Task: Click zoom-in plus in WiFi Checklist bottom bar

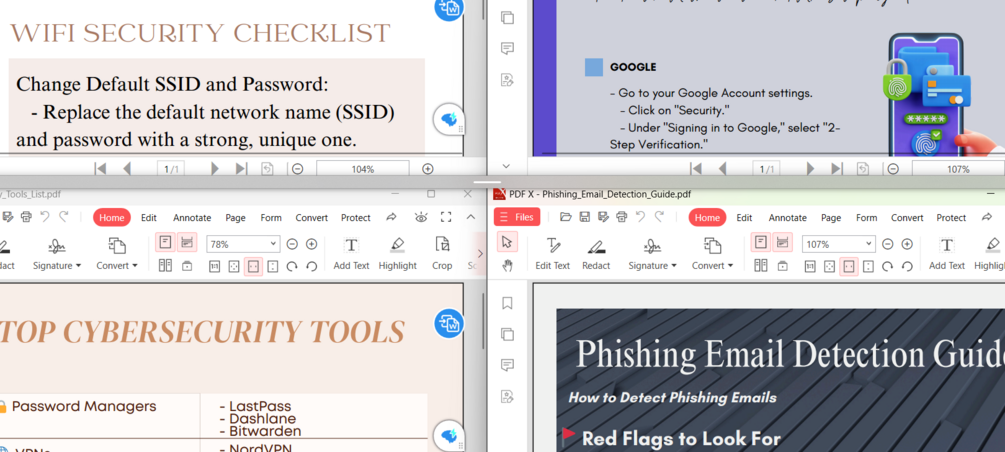Action: click(x=428, y=169)
